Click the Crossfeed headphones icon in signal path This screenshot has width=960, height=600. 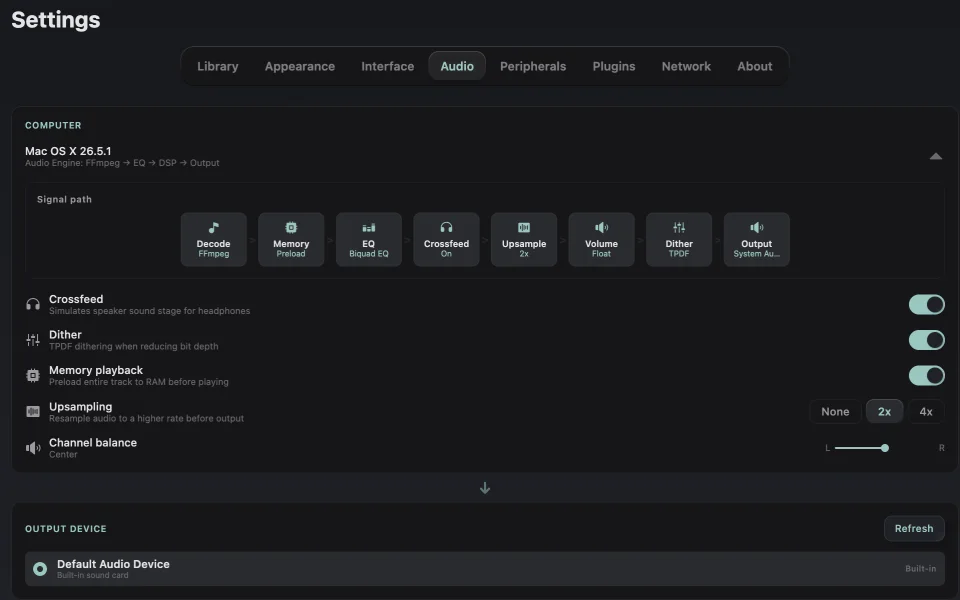pos(446,228)
